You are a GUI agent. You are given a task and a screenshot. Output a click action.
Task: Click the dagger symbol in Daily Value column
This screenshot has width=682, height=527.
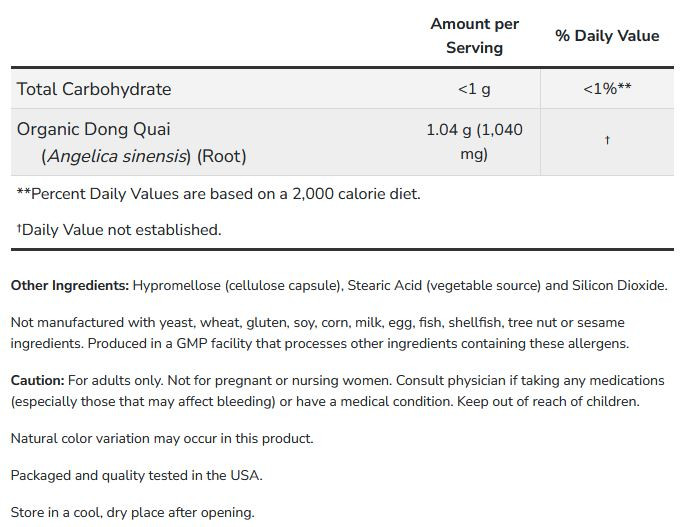[x=607, y=140]
